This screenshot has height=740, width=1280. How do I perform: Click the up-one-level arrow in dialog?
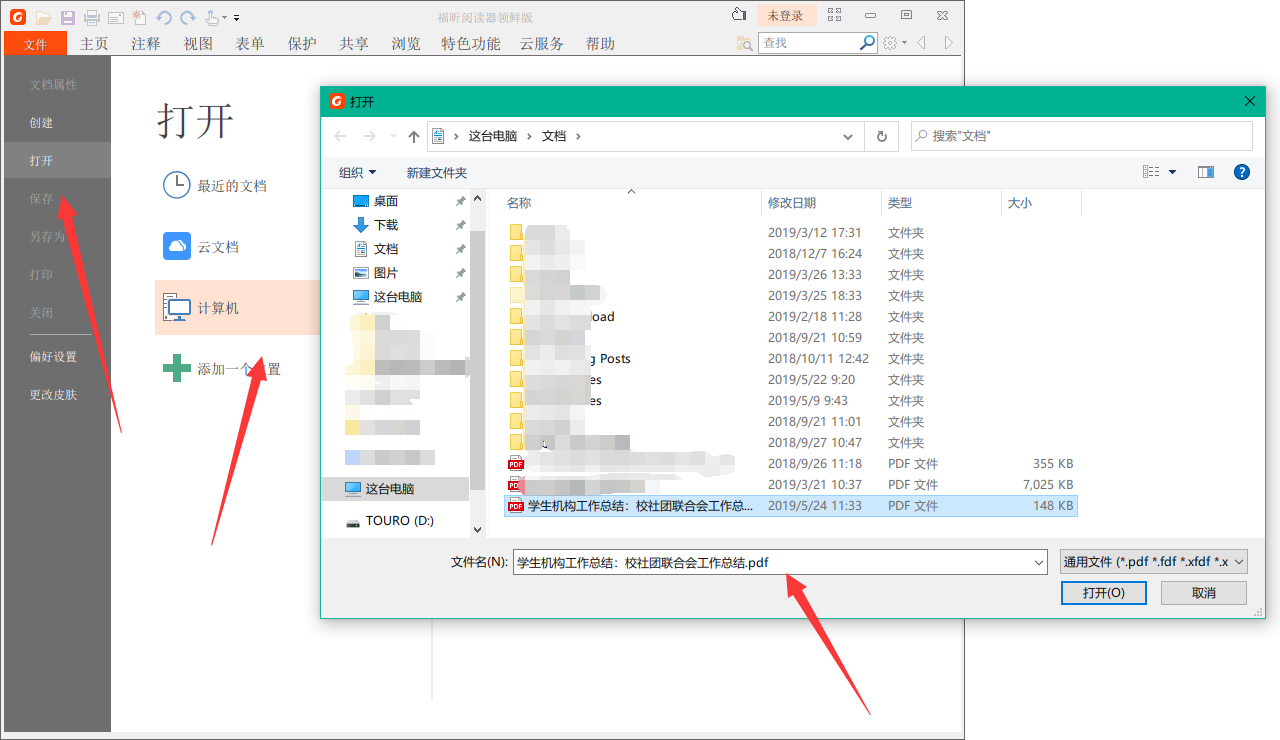pyautogui.click(x=414, y=136)
